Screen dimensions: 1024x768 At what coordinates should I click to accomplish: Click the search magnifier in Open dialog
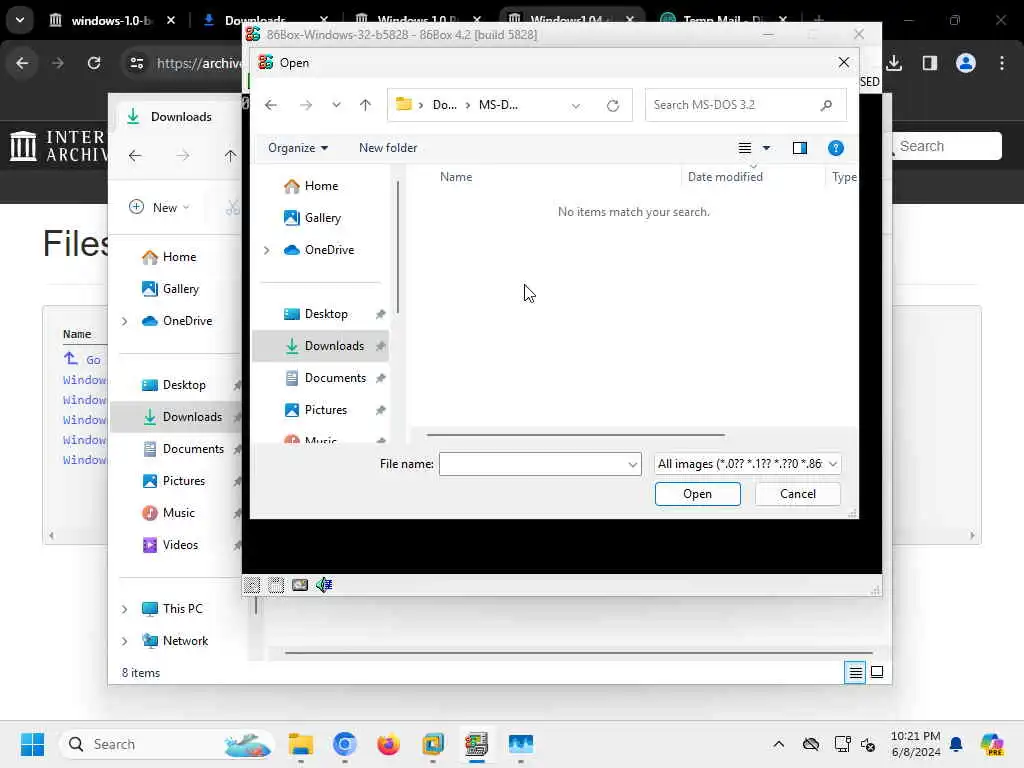pos(826,105)
